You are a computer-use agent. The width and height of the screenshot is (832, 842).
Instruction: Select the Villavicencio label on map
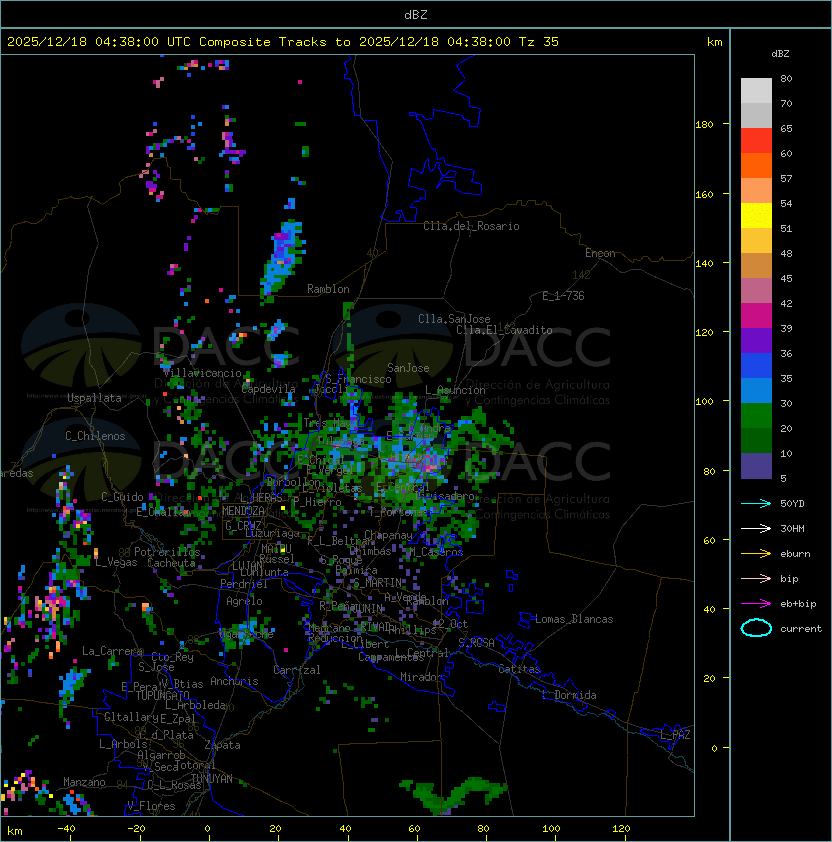[202, 373]
